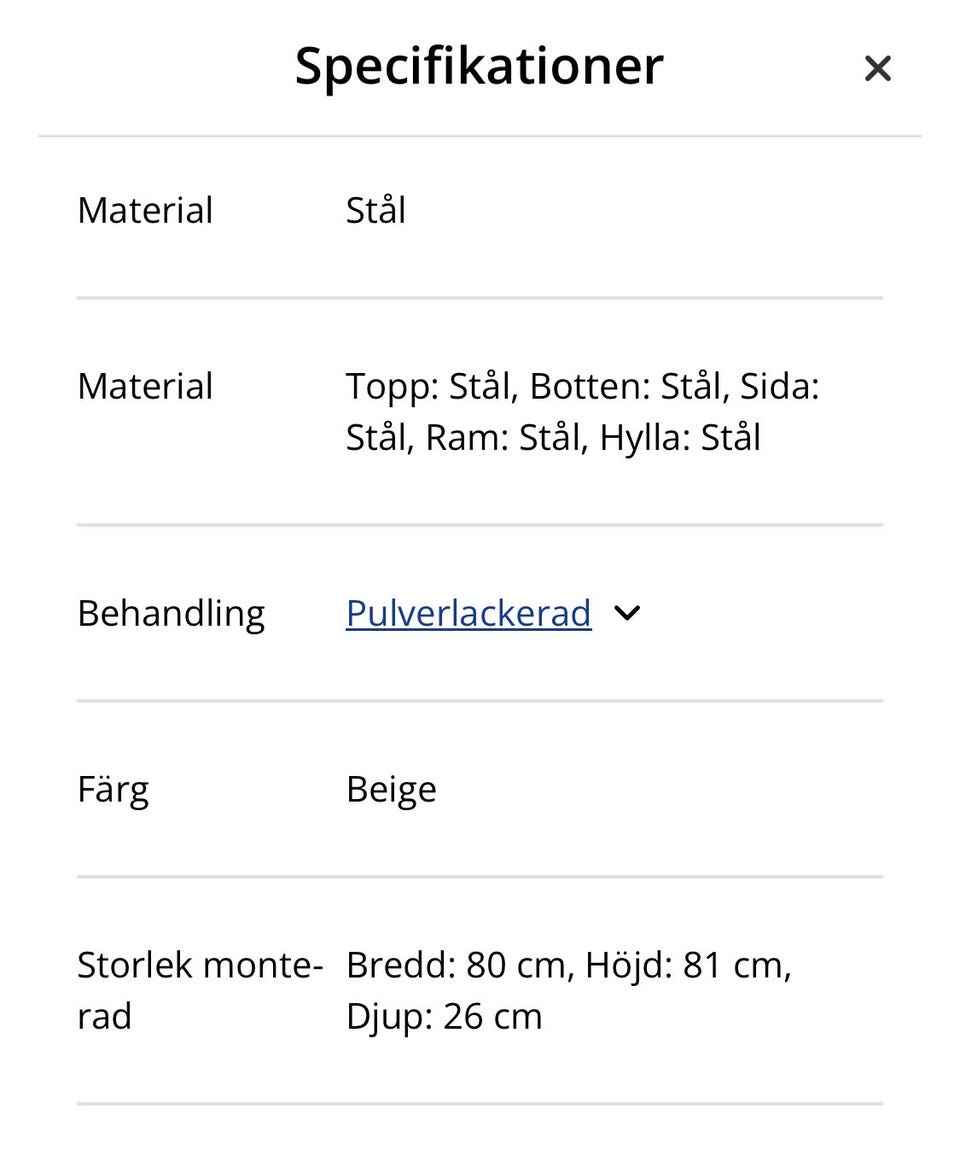Click the Färg label
The width and height of the screenshot is (960, 1167).
(113, 790)
